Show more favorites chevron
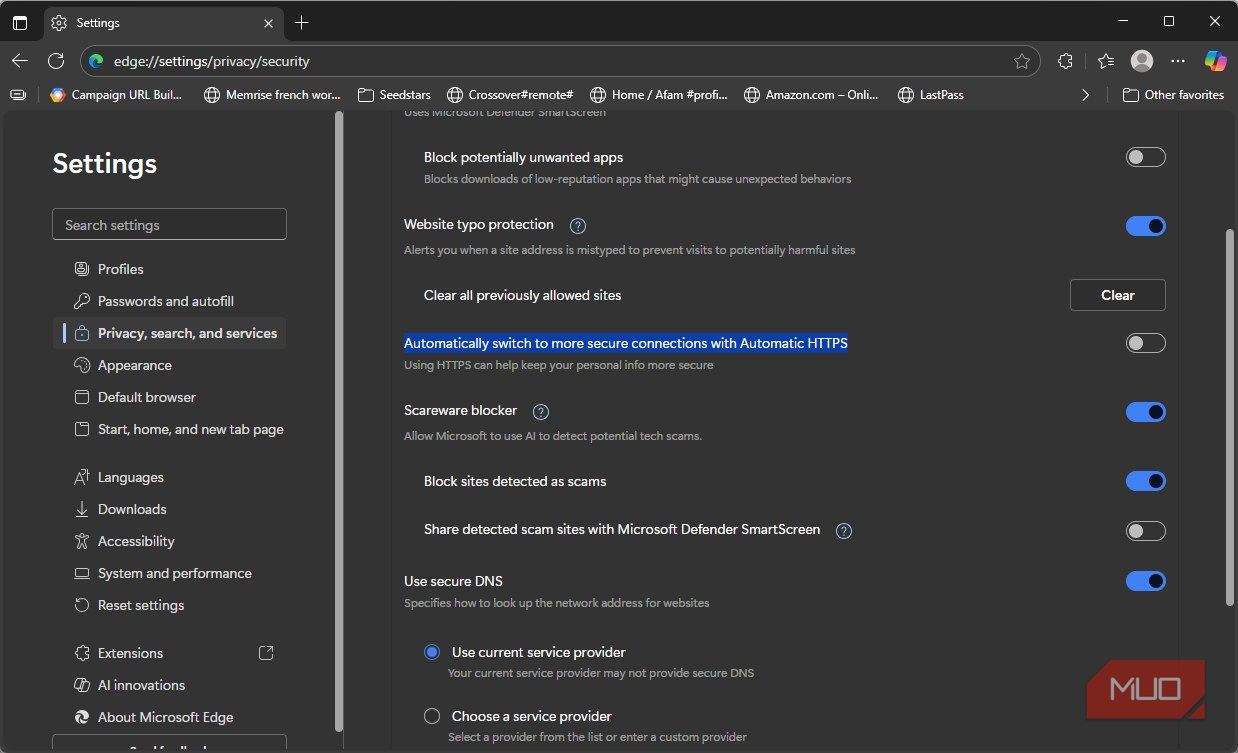Viewport: 1238px width, 753px height. 1086,95
